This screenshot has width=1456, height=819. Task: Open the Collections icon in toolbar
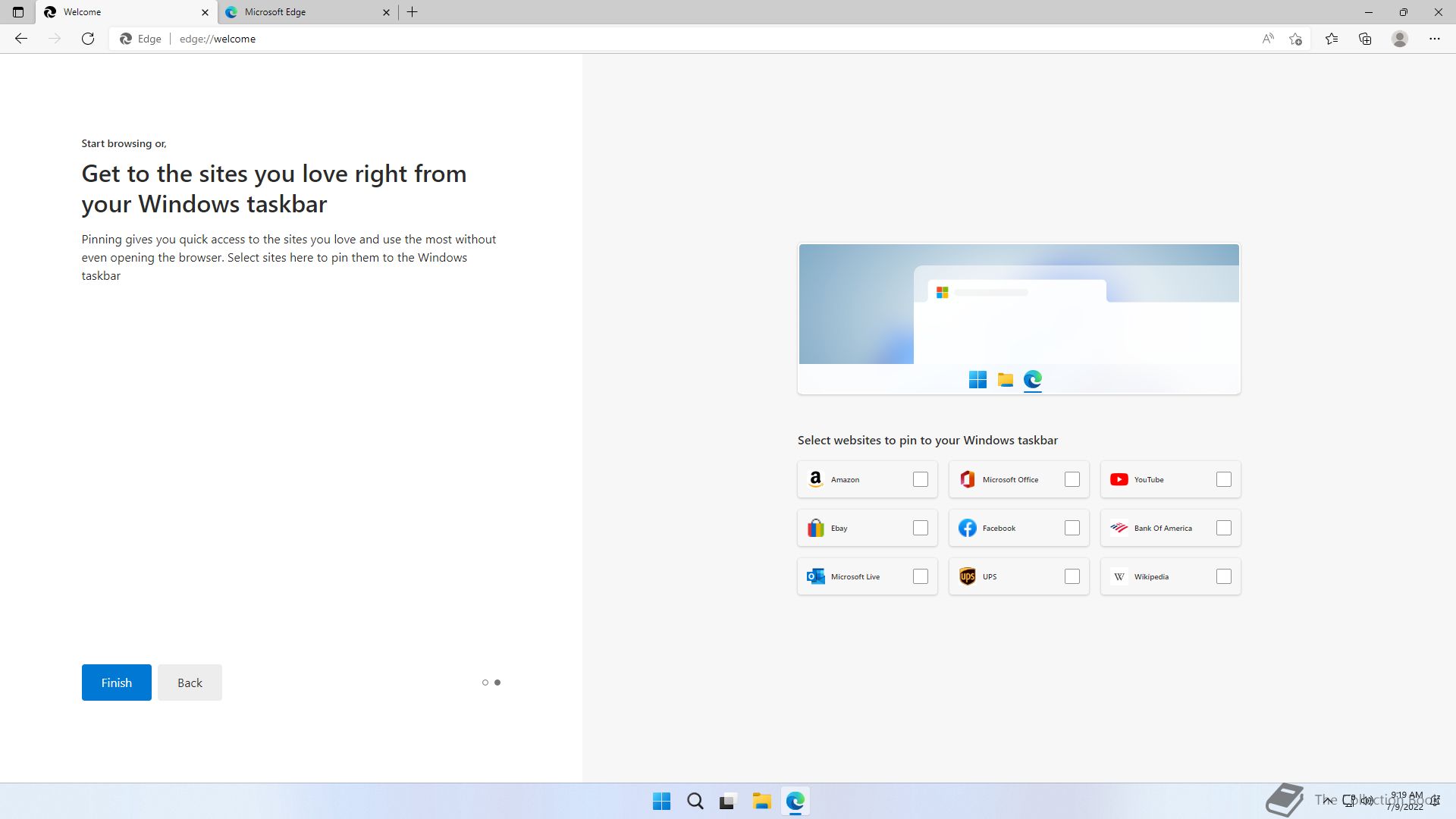[x=1365, y=39]
